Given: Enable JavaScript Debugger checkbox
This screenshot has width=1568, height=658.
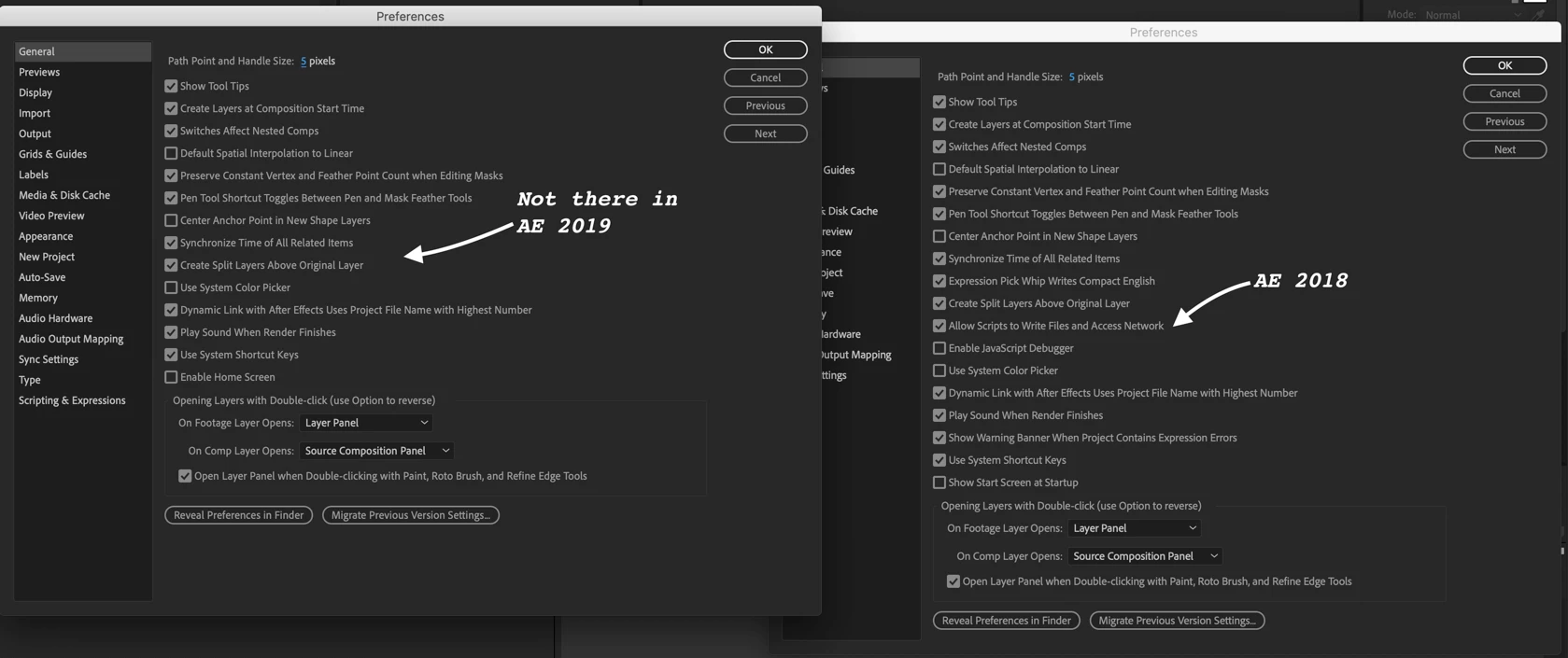Looking at the screenshot, I should 939,348.
